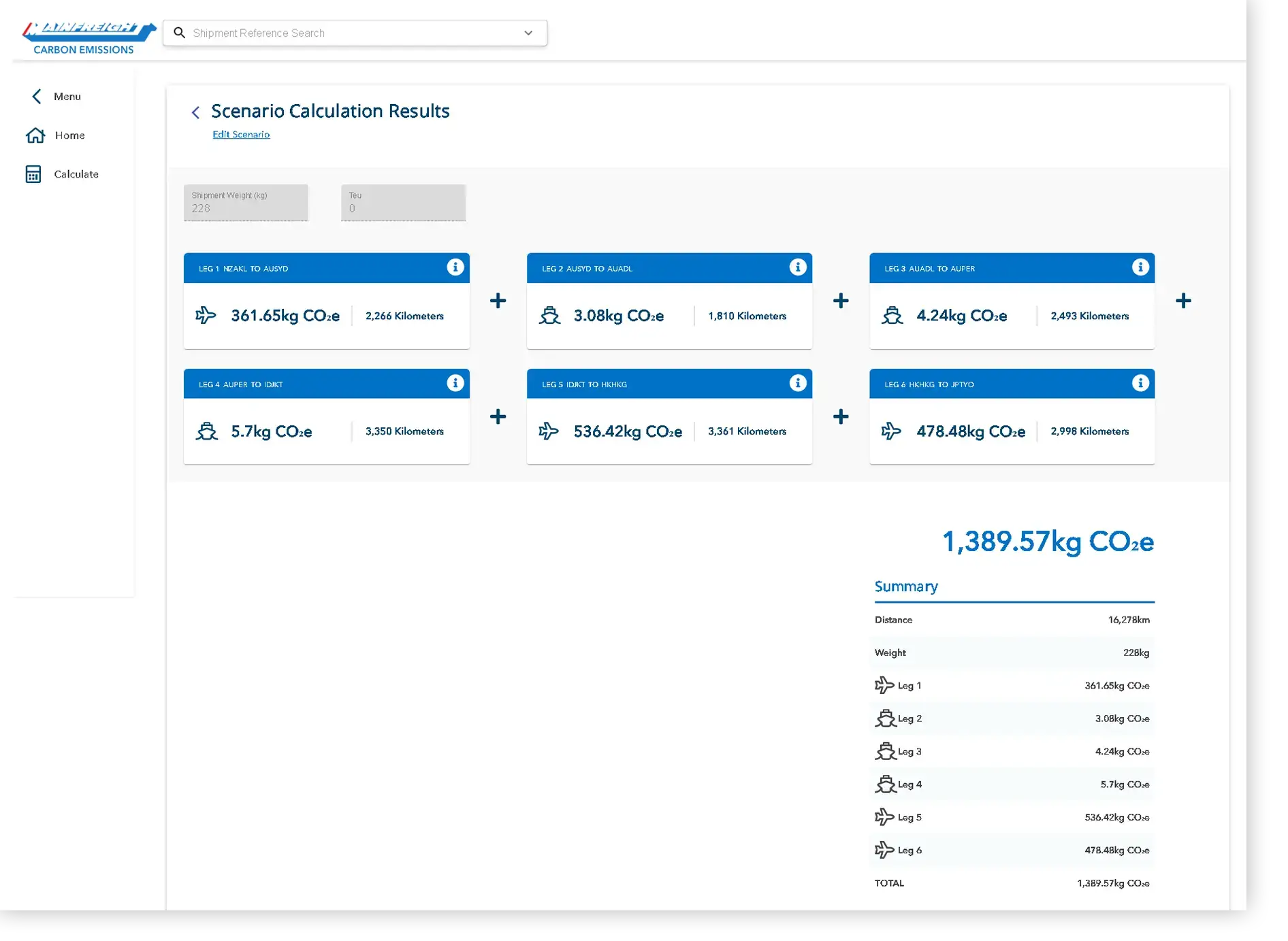This screenshot has width=1288, height=941.
Task: Click the airplane icon in Leg 1 card
Action: 206,315
